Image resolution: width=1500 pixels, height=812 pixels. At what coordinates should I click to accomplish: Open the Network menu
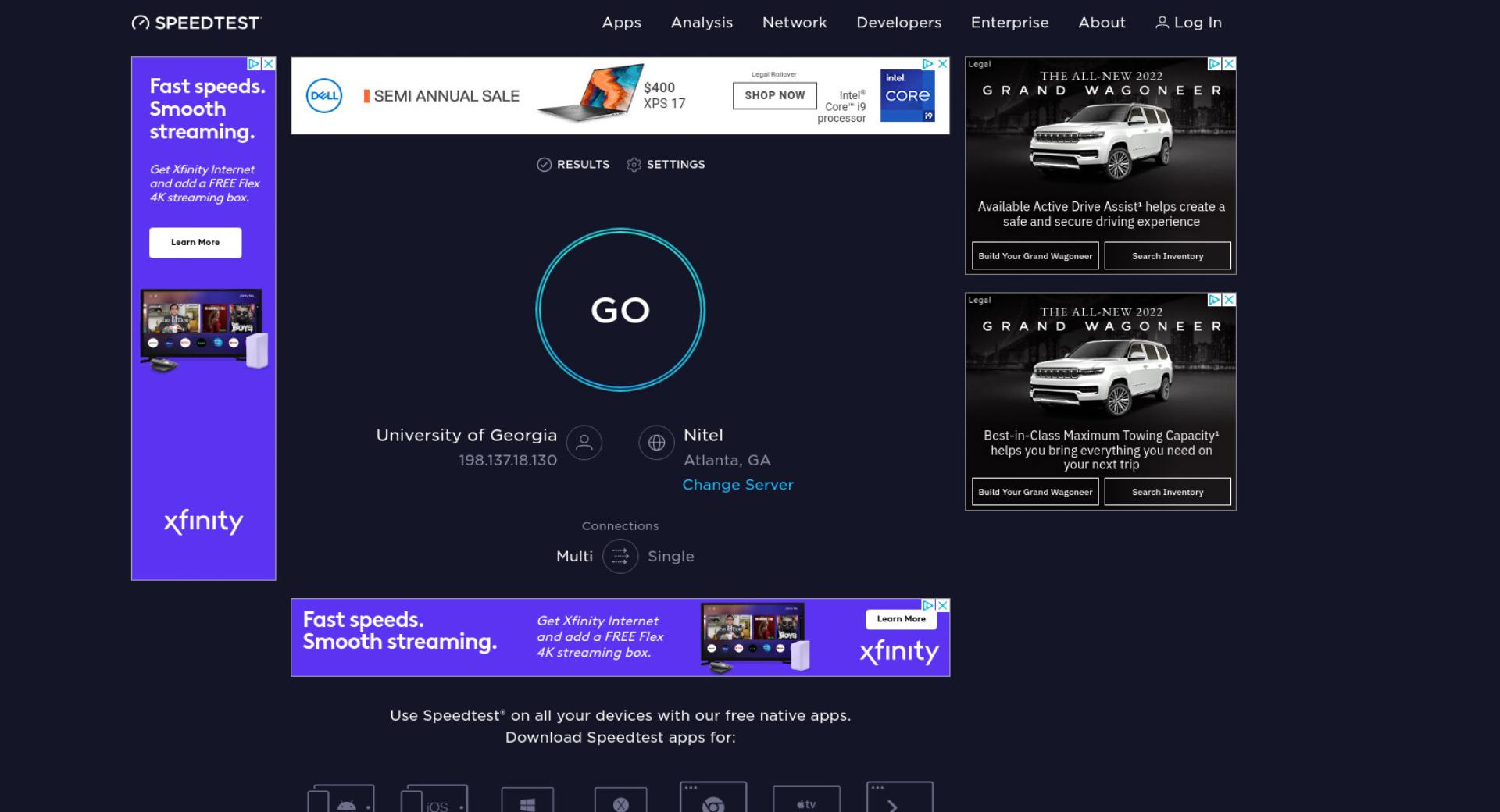[795, 23]
